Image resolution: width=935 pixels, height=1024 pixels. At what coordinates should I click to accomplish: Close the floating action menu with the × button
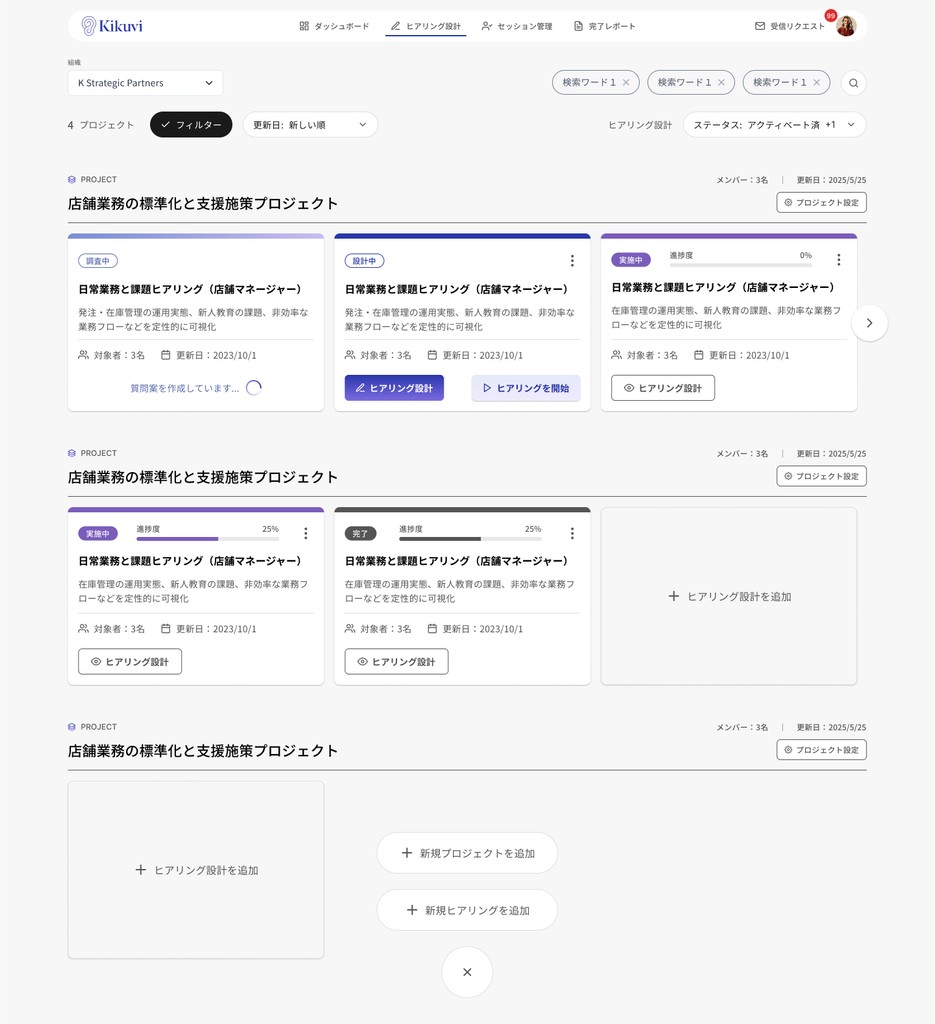coord(467,971)
